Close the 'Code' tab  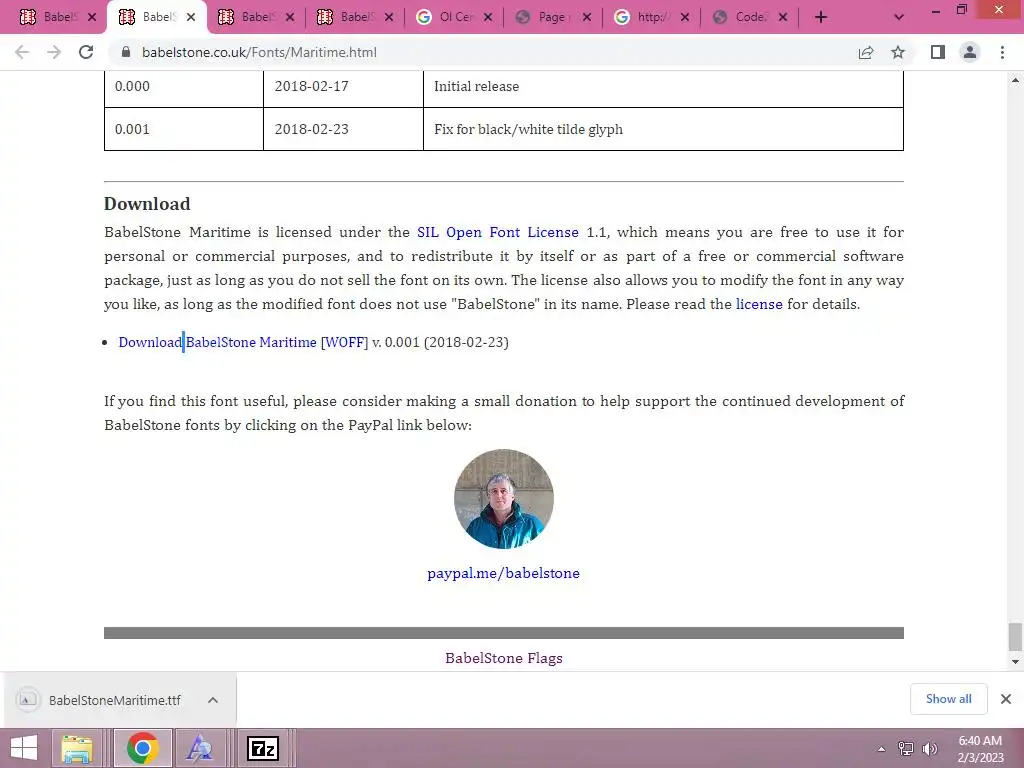[783, 18]
